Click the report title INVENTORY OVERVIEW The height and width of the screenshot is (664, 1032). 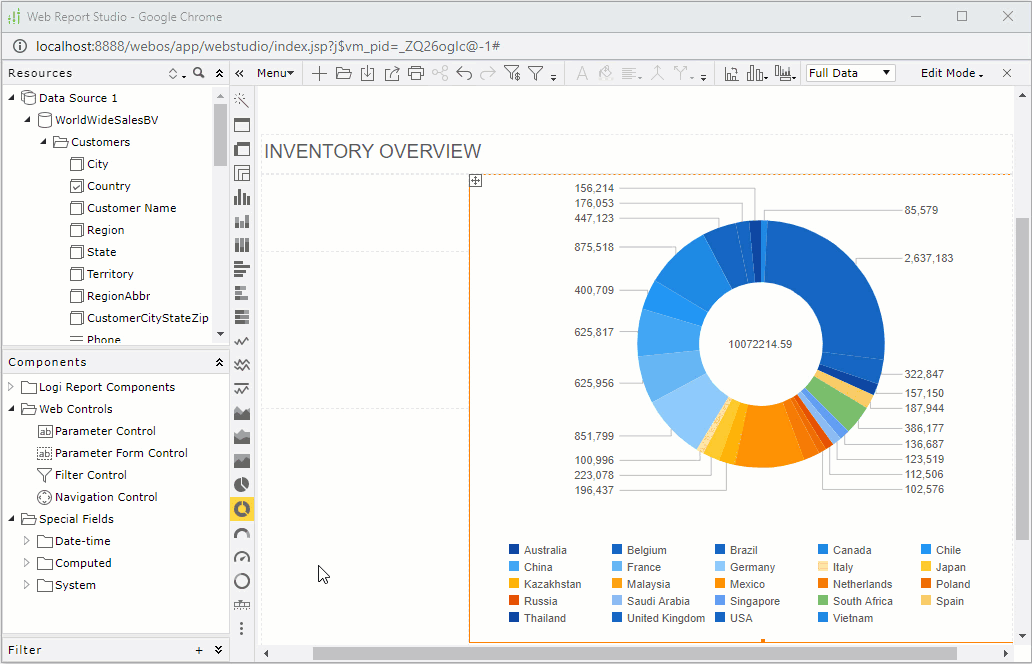coord(372,152)
